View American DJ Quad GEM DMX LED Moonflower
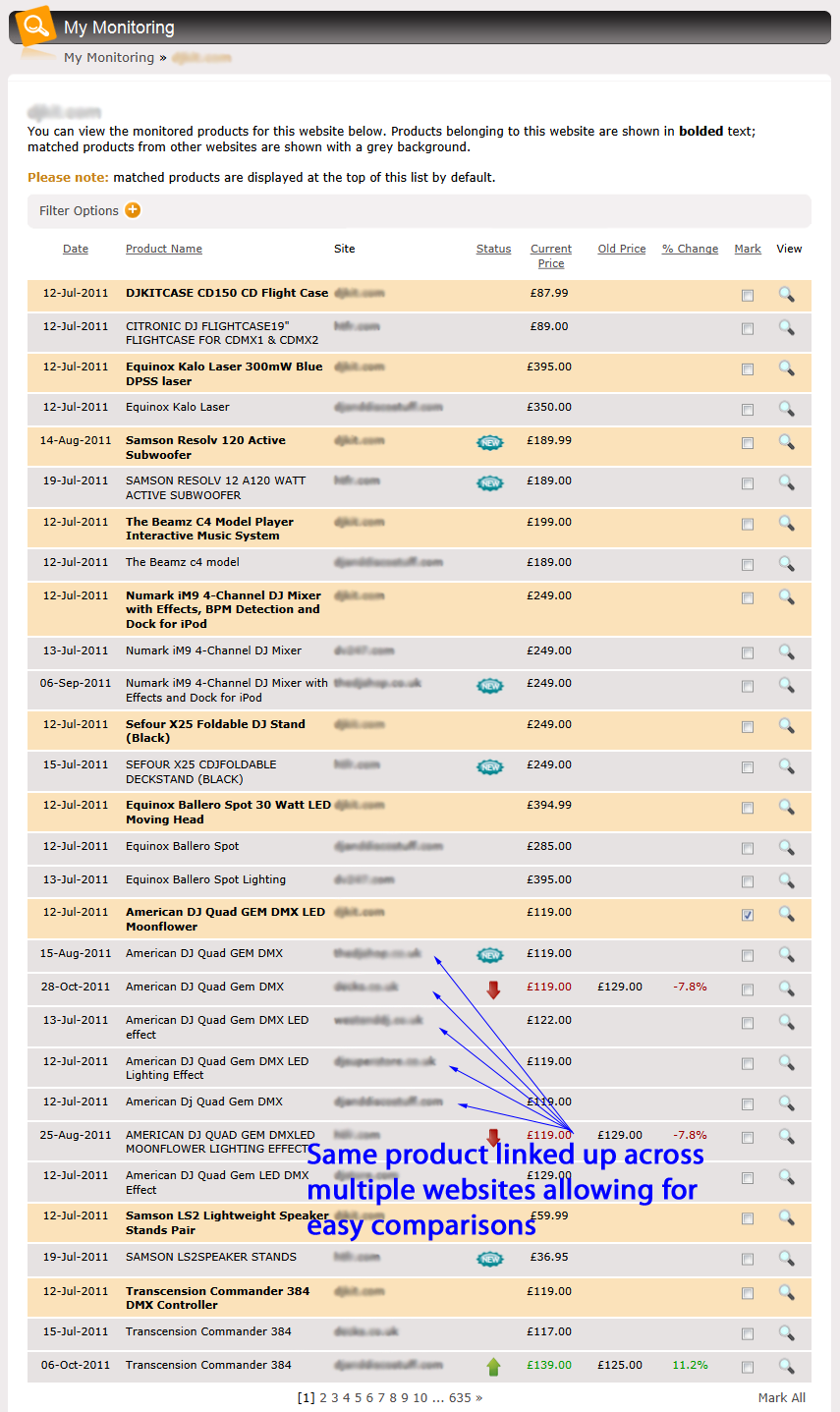The image size is (840, 1412). pyautogui.click(x=786, y=913)
